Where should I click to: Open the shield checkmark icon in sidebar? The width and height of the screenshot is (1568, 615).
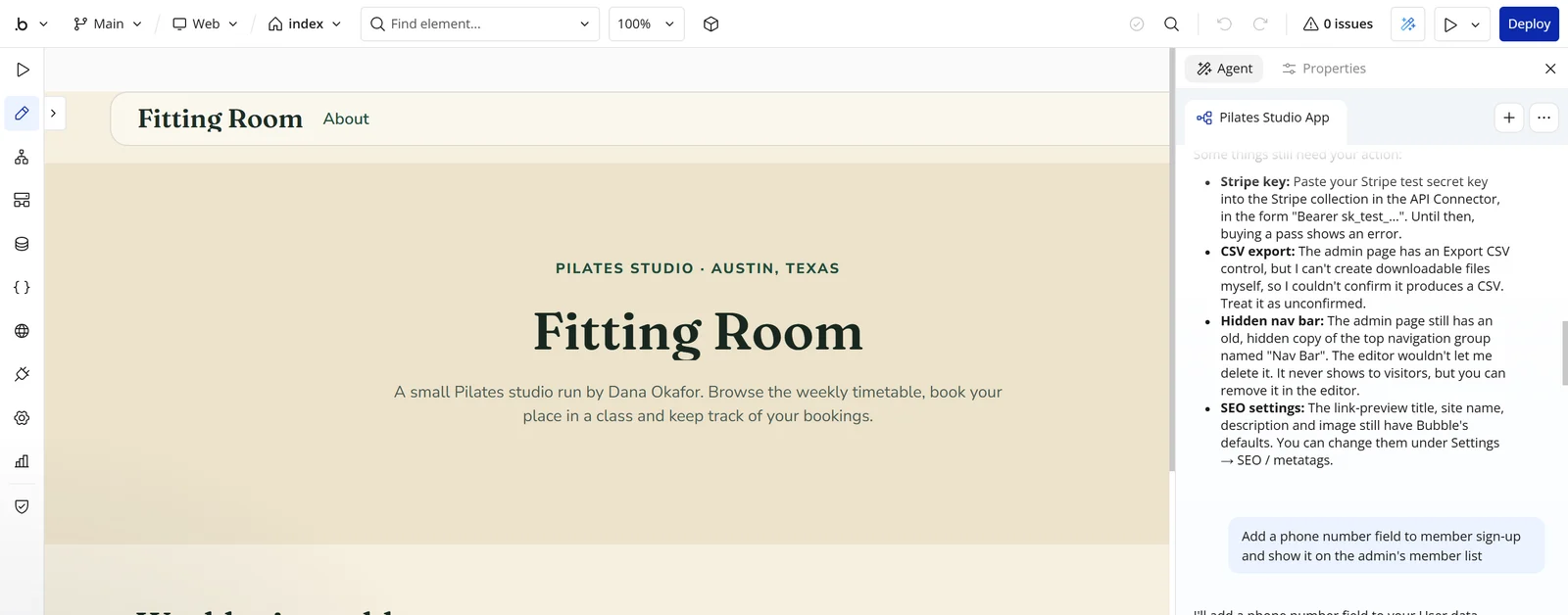click(x=22, y=506)
